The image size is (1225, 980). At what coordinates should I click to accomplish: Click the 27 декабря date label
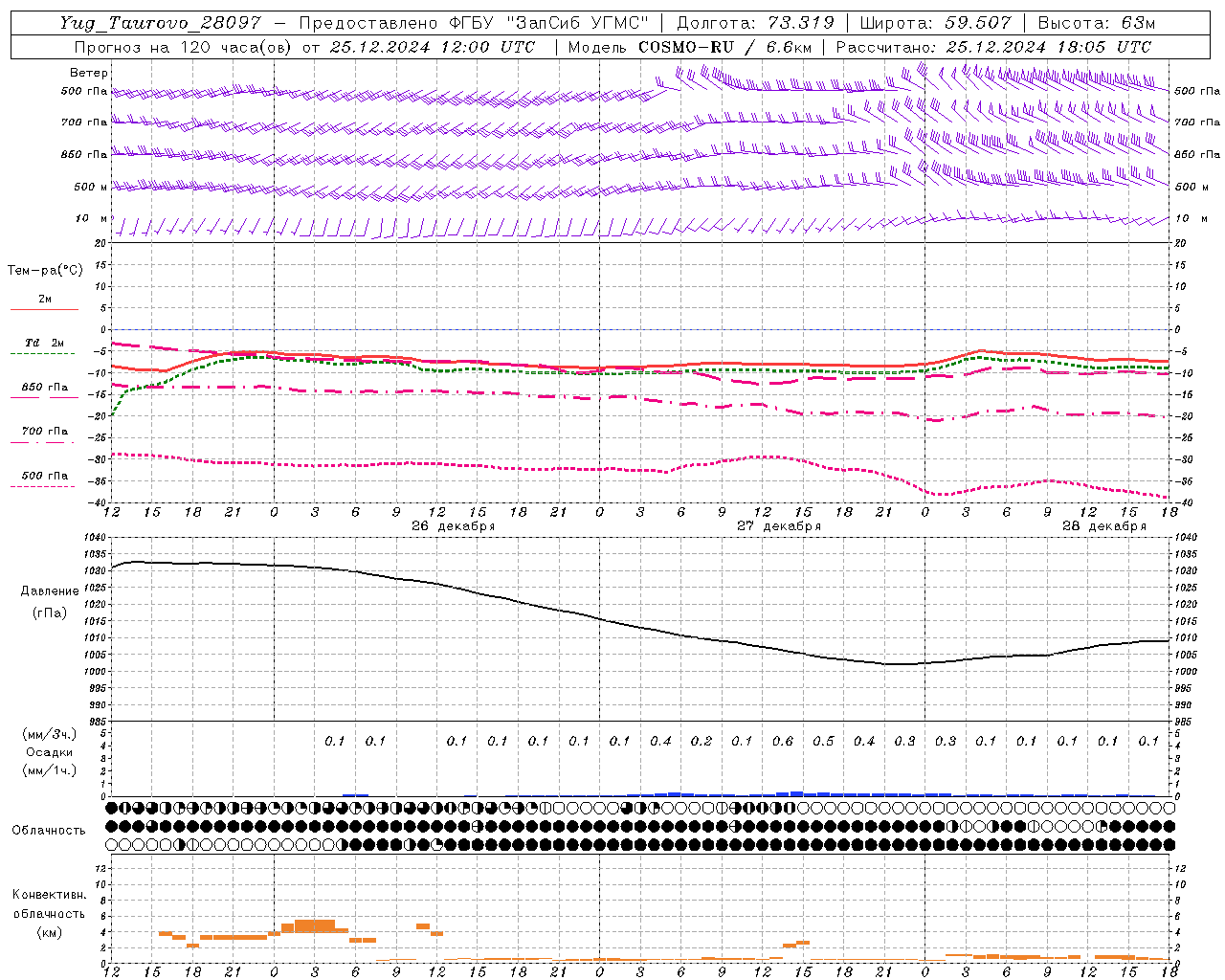[778, 526]
